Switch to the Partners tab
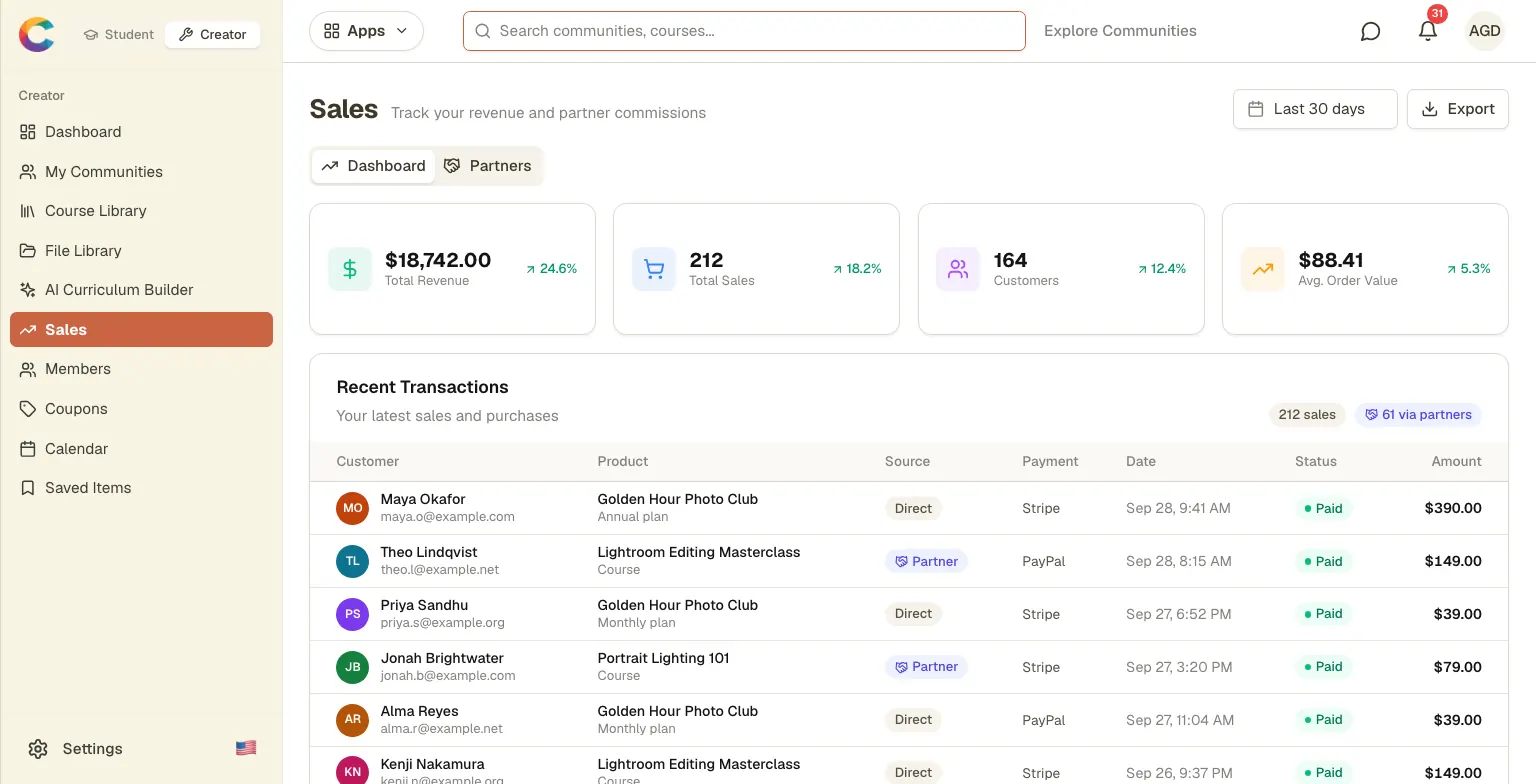1536x784 pixels. point(487,166)
